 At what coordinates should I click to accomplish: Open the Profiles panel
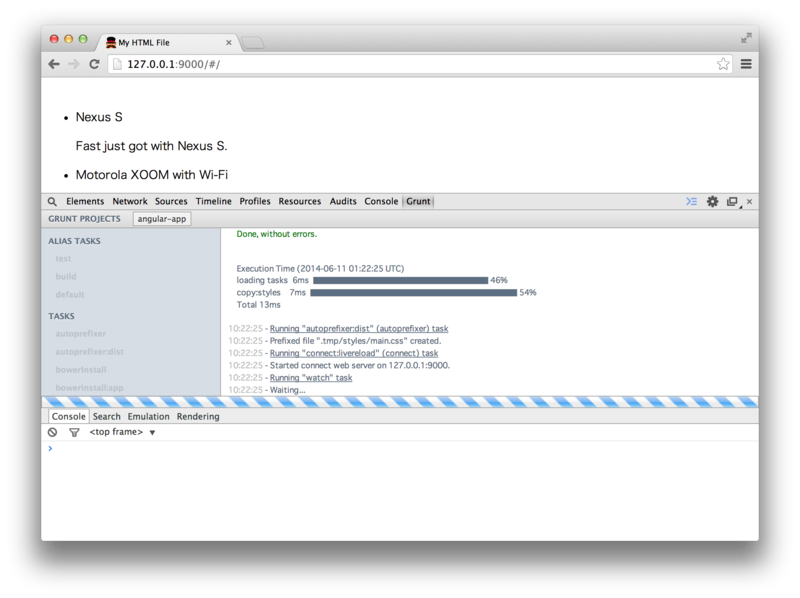(255, 202)
